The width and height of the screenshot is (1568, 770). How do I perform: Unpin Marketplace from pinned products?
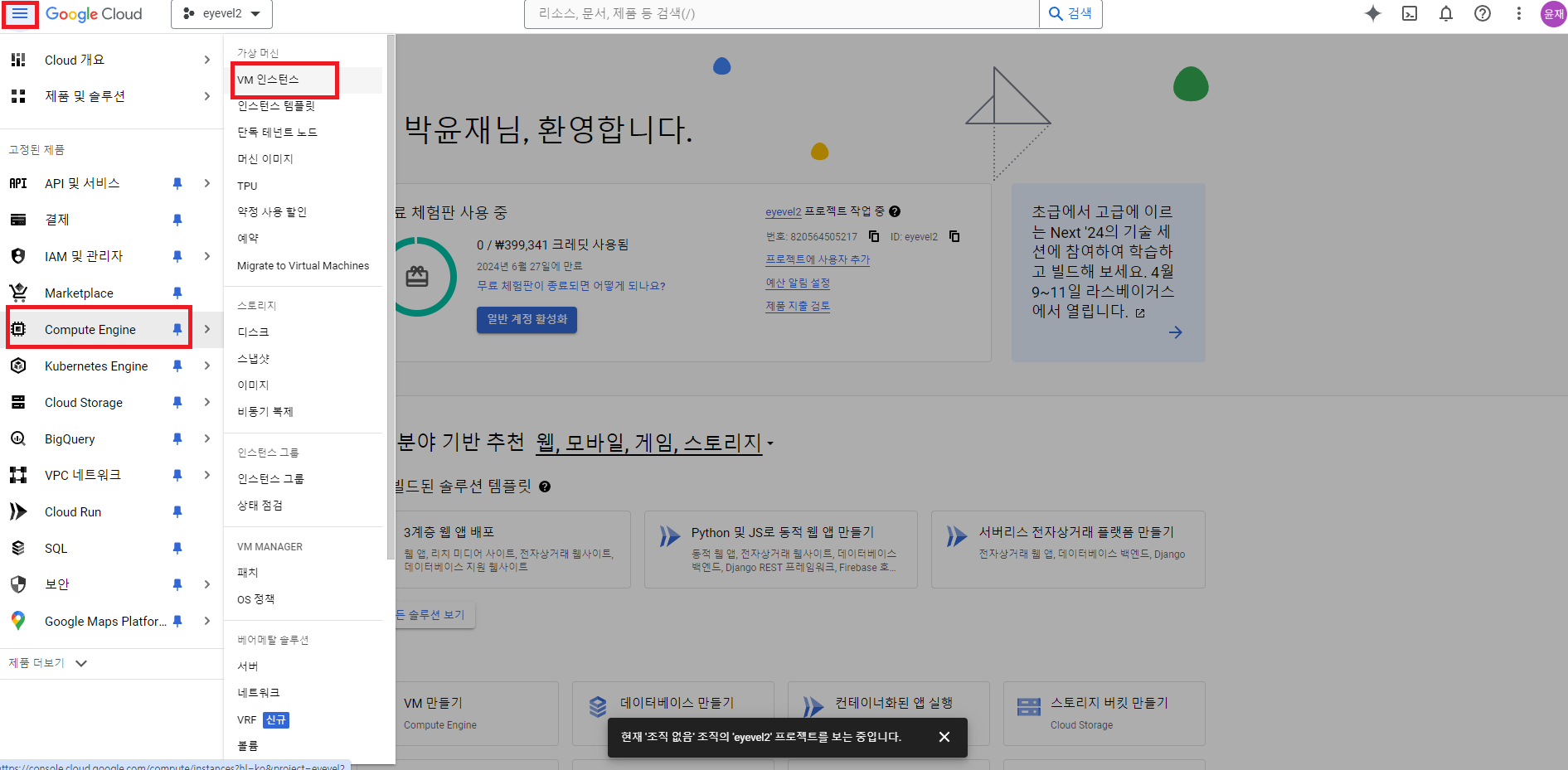(x=177, y=293)
